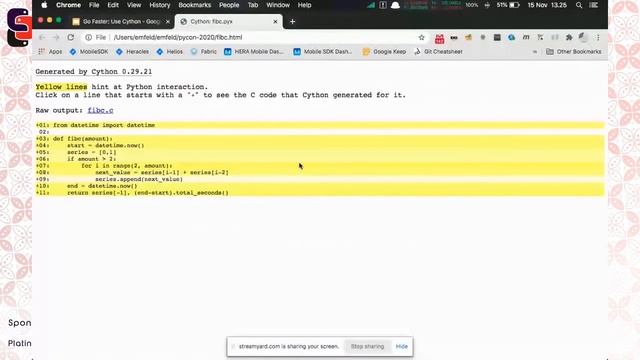Expand line 08 'next_value = series[i-1]'
This screenshot has width=640, height=360.
coord(320,172)
